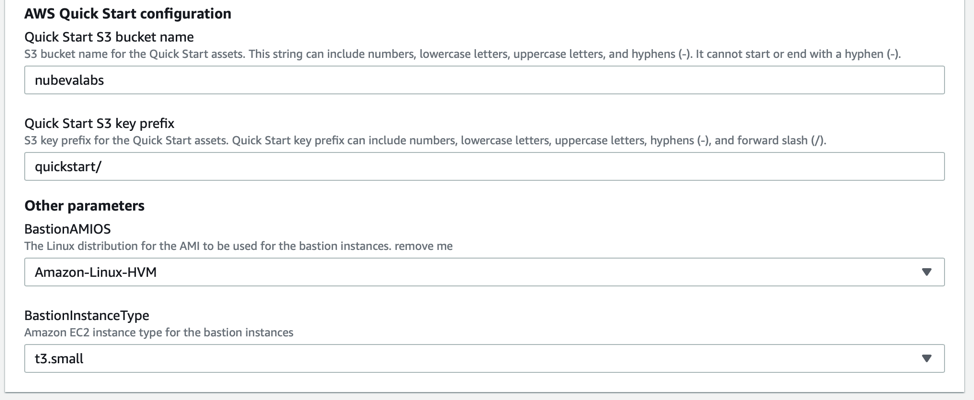
Task: Click the Amazon EC2 instance type description
Action: click(158, 332)
